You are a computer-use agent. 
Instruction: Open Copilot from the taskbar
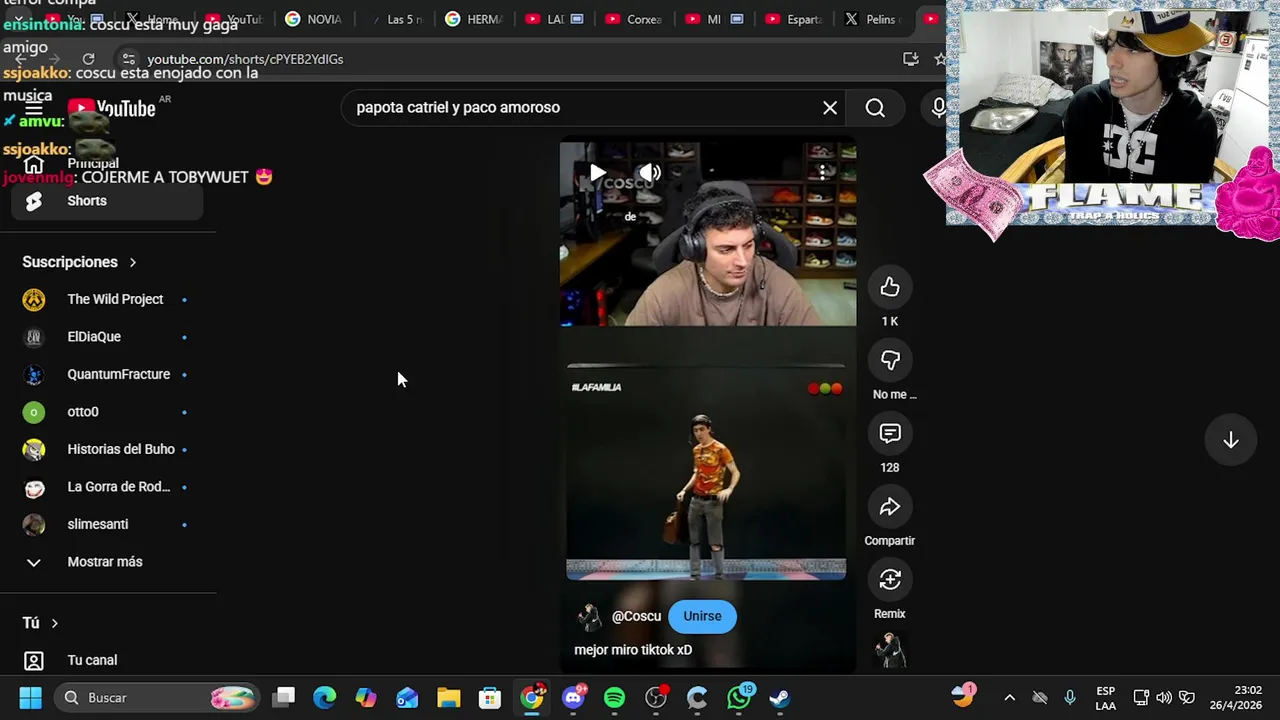pos(366,698)
